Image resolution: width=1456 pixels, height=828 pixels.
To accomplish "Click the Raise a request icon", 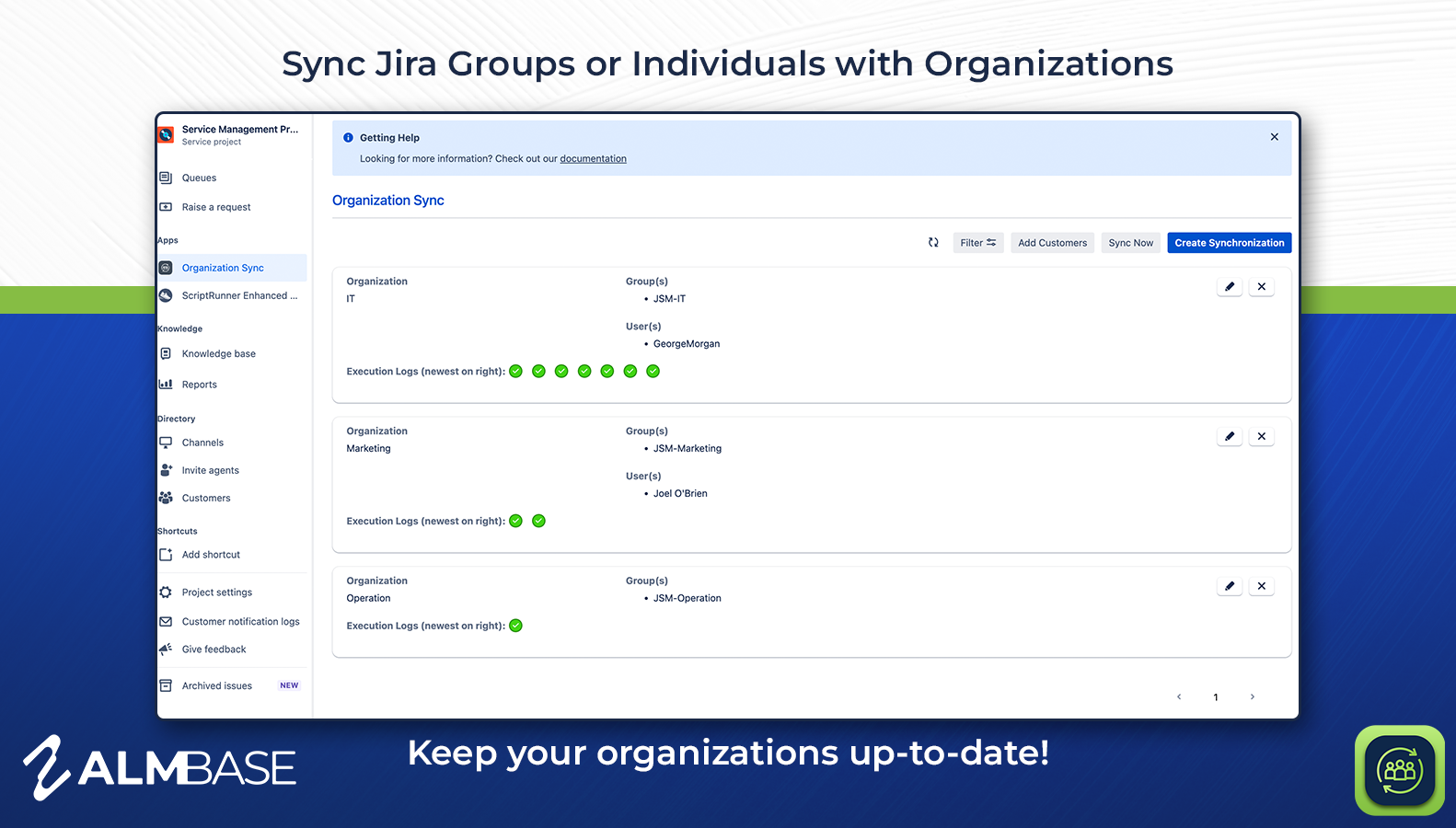I will 166,207.
